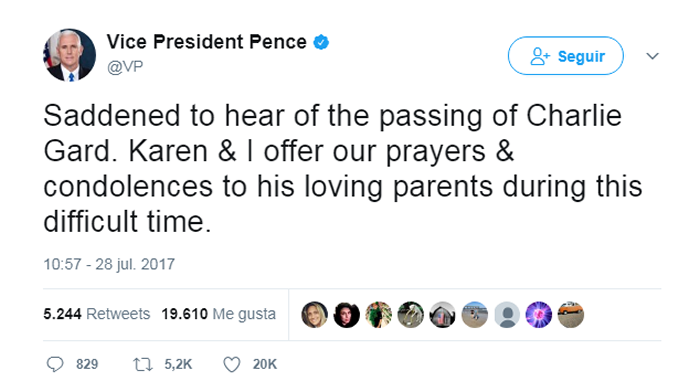Image resolution: width=700 pixels, height=392 pixels.
Task: Open Vice President Pence's profile picture
Action: click(69, 55)
